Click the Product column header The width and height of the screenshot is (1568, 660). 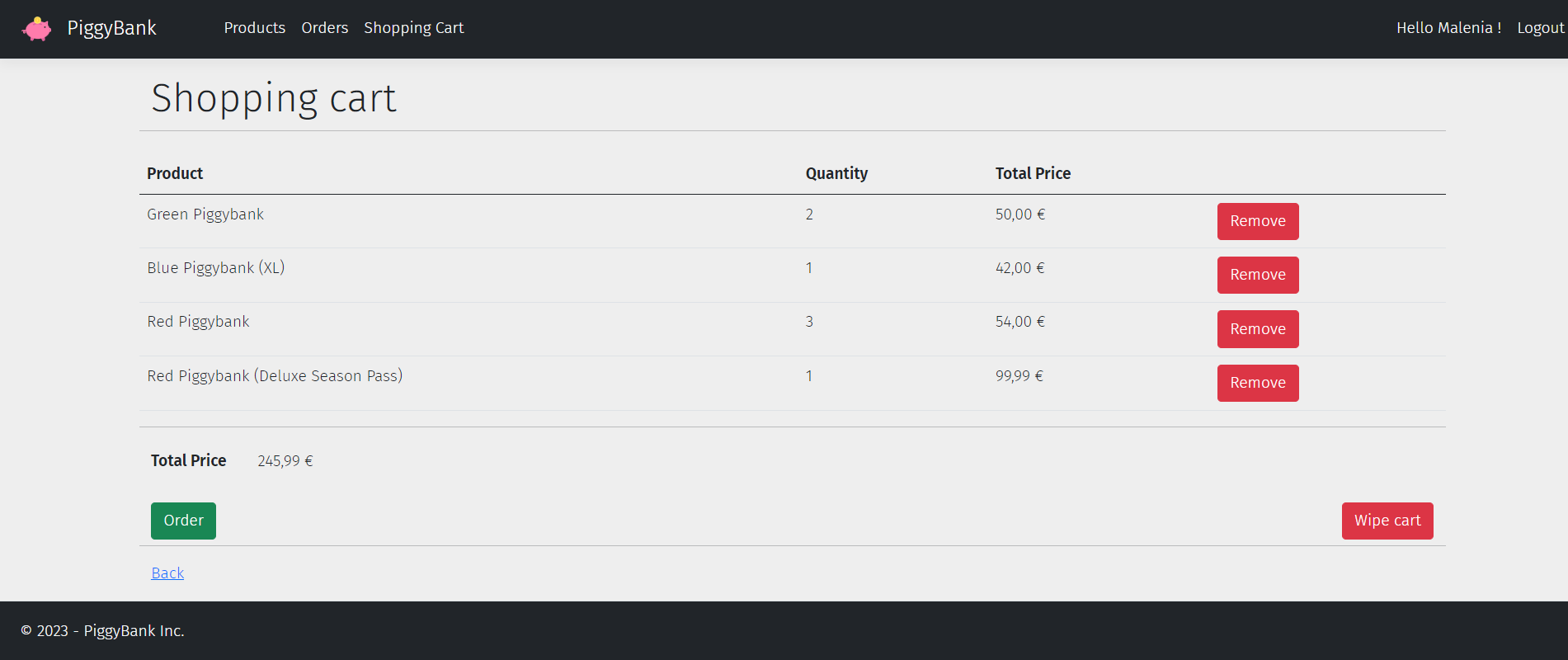coord(175,173)
